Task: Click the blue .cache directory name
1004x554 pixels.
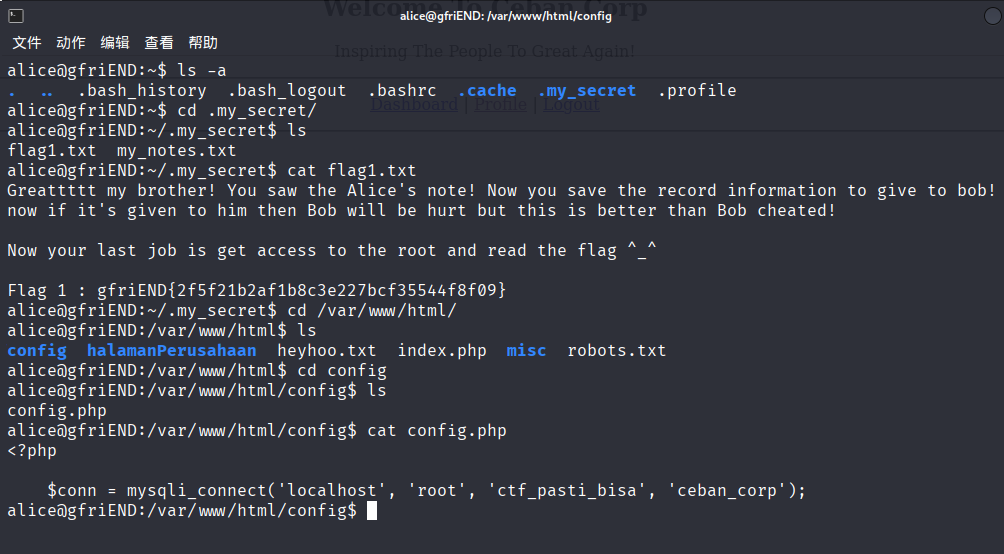Action: click(x=487, y=91)
